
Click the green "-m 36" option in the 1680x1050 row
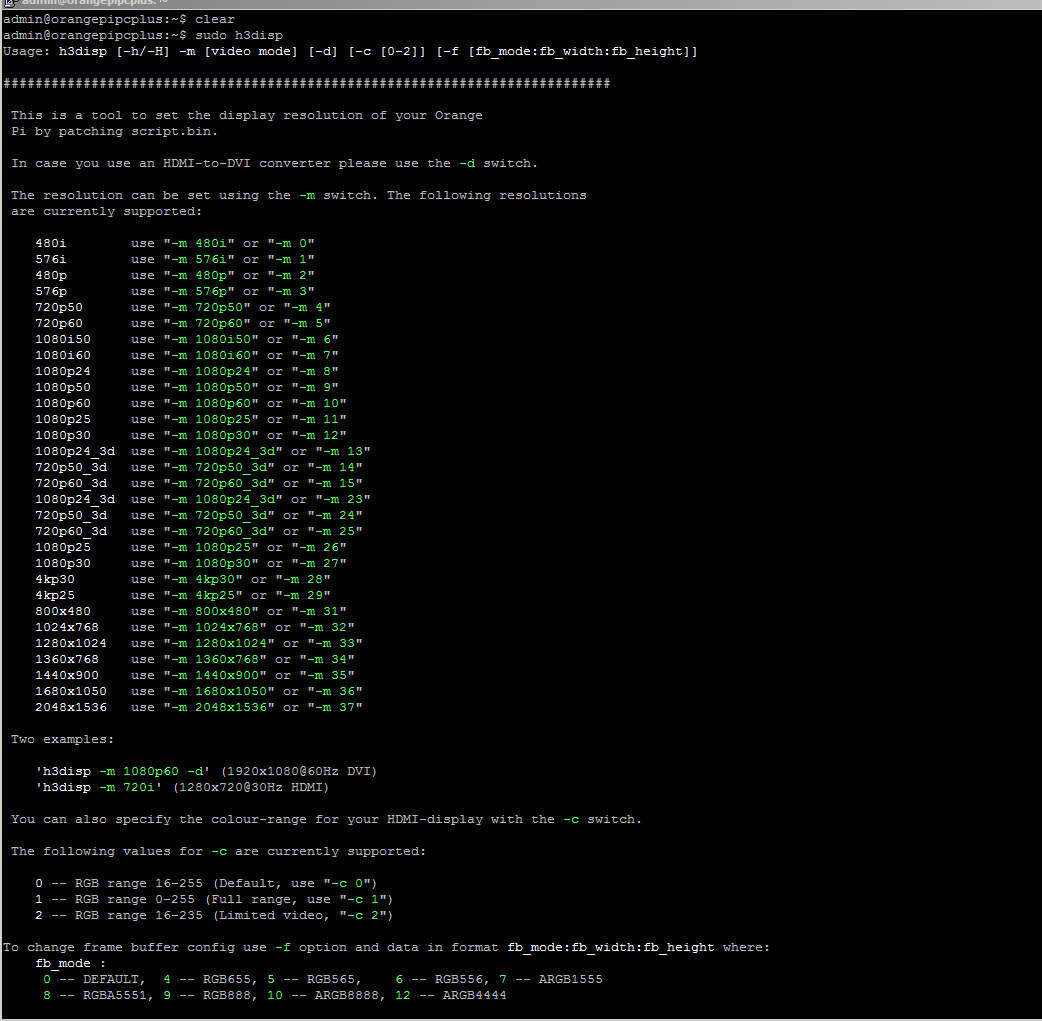point(335,691)
